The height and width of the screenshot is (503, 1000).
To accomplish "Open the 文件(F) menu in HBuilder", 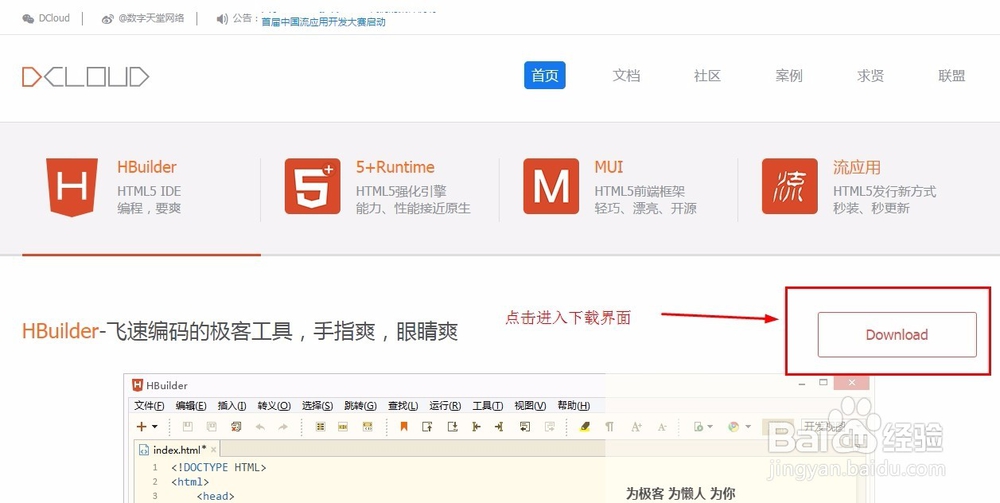I will (x=149, y=405).
